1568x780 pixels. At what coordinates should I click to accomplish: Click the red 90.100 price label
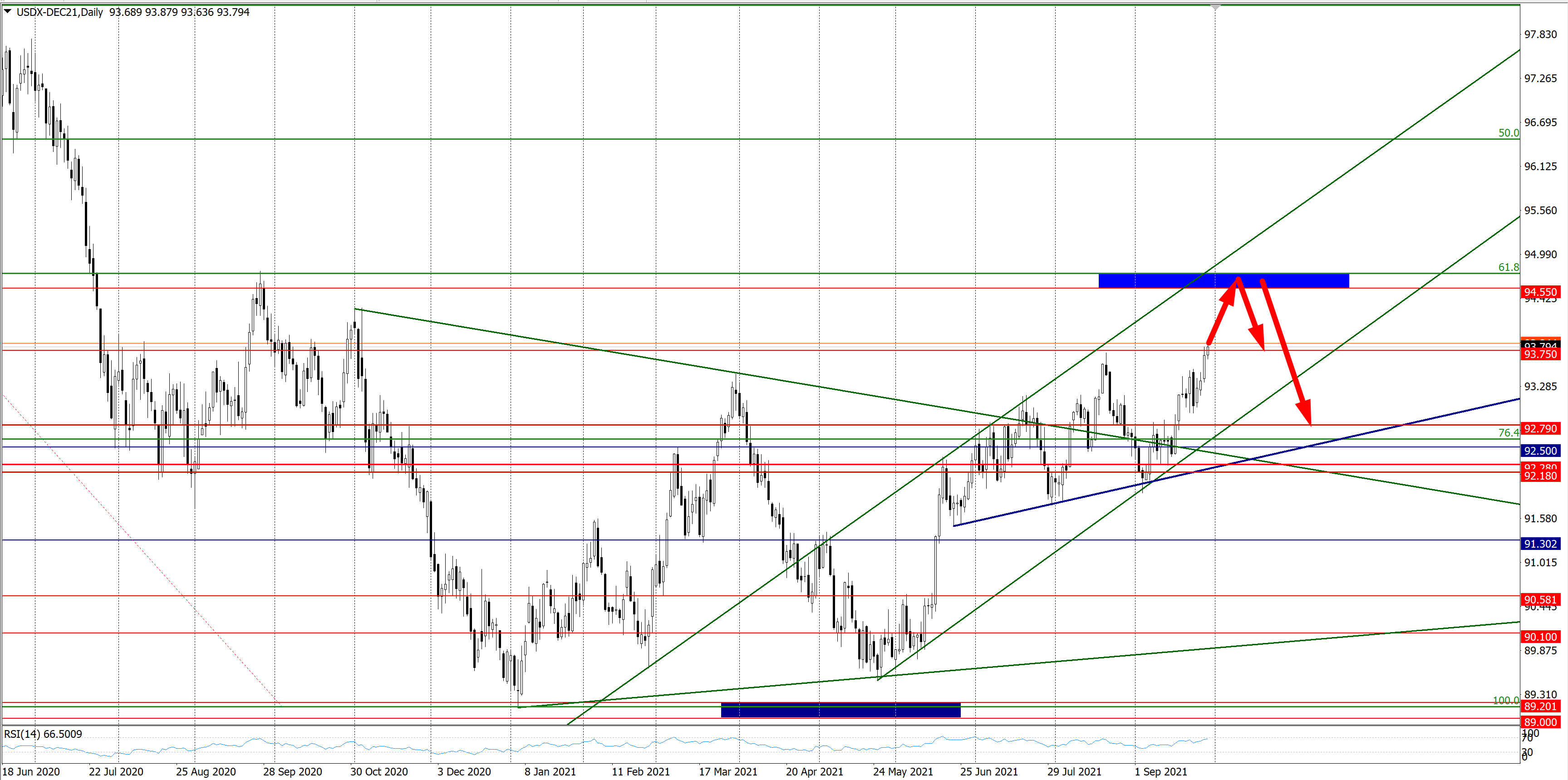1540,637
